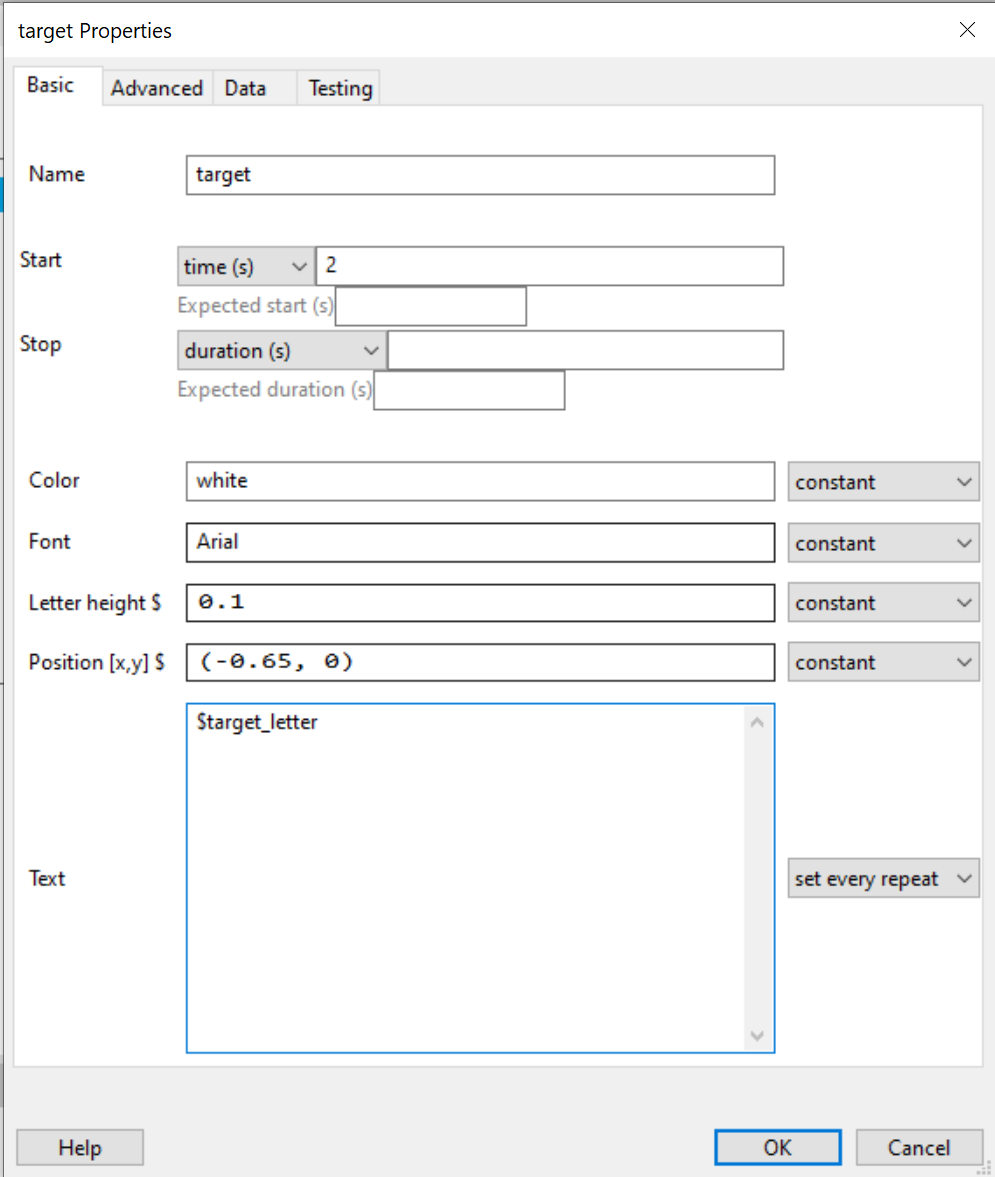Open the Color update dropdown
The width and height of the screenshot is (995, 1177).
point(883,482)
